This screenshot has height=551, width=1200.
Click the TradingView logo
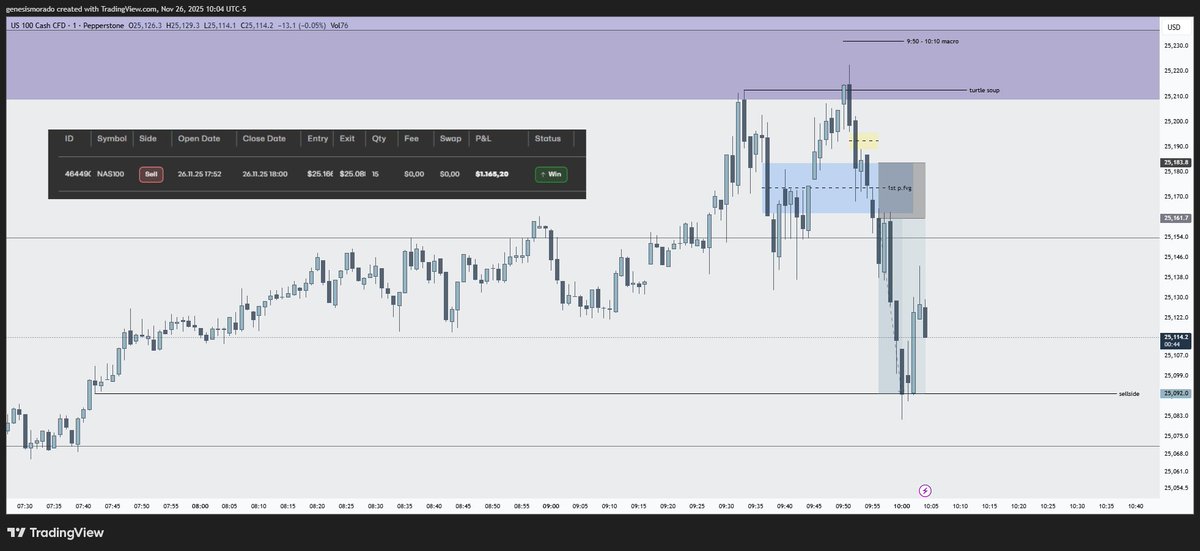(x=55, y=532)
